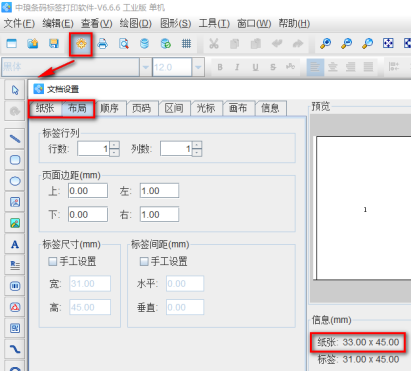The width and height of the screenshot is (412, 371).
Task: Click the top margin 上 field
Action: point(88,191)
